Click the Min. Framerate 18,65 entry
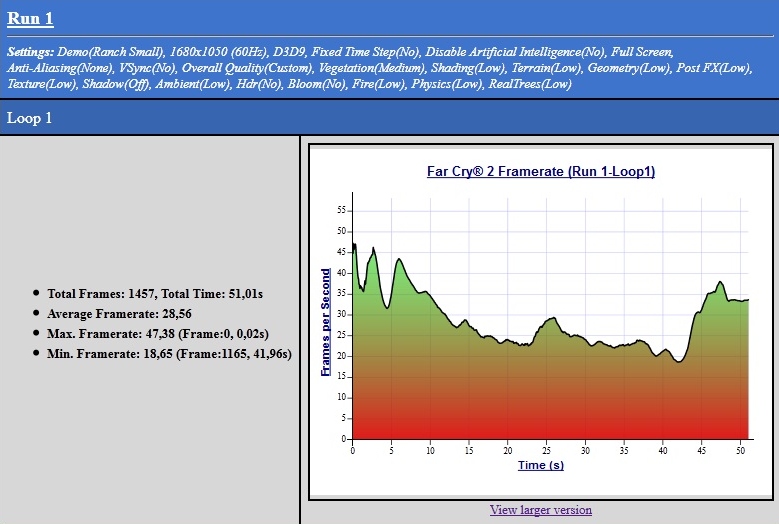This screenshot has height=524, width=779. [169, 354]
